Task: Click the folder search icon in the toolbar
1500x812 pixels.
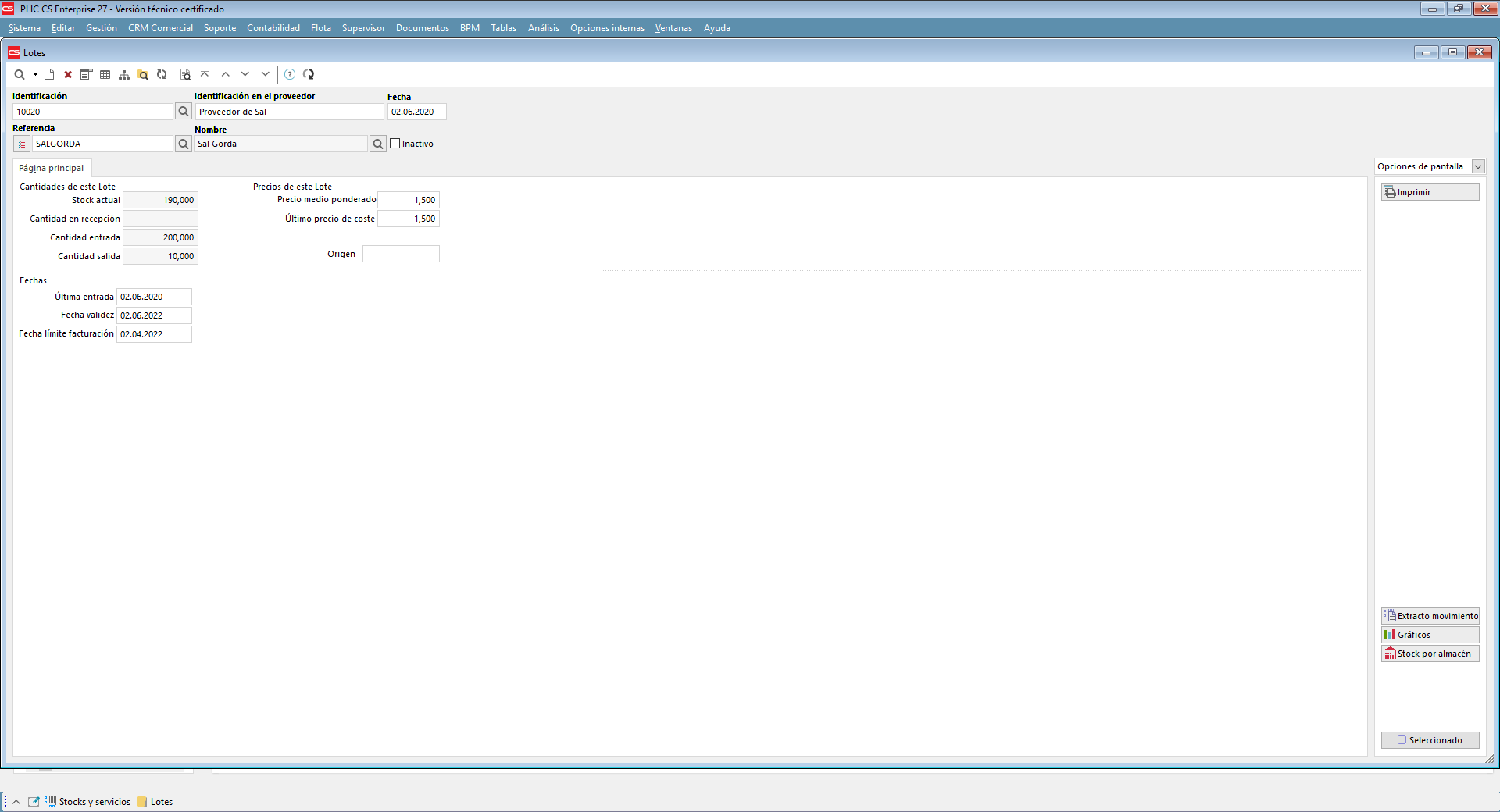Action: tap(143, 74)
